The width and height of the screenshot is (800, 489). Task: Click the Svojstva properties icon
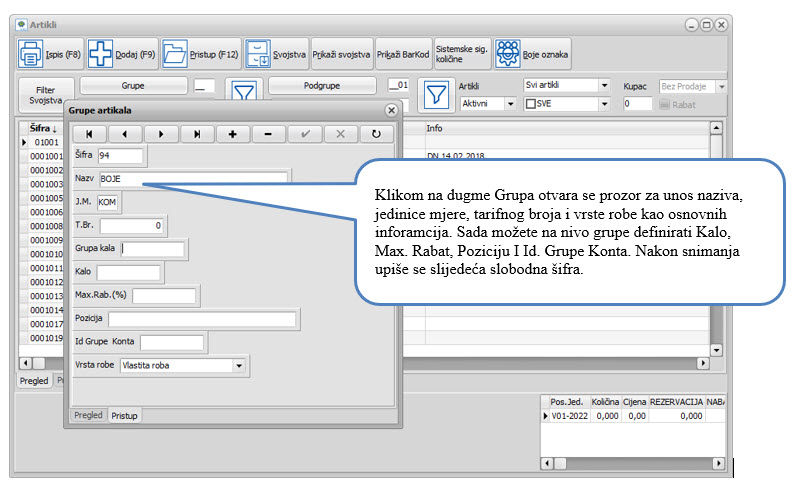pos(258,54)
